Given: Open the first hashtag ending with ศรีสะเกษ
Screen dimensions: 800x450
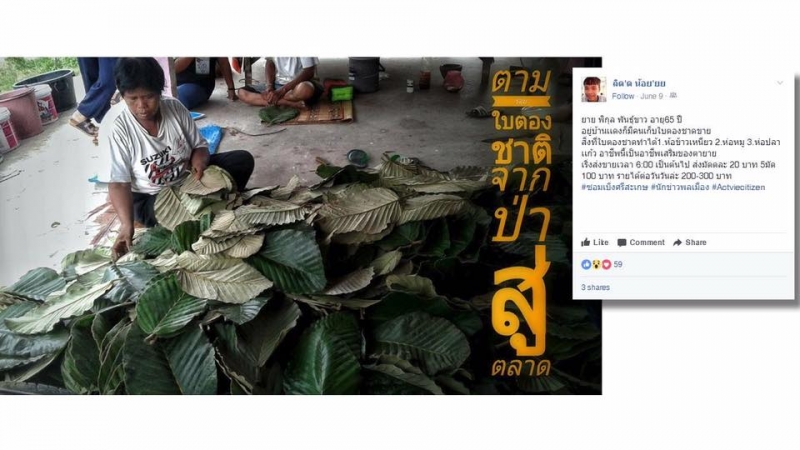Looking at the screenshot, I should (x=614, y=187).
